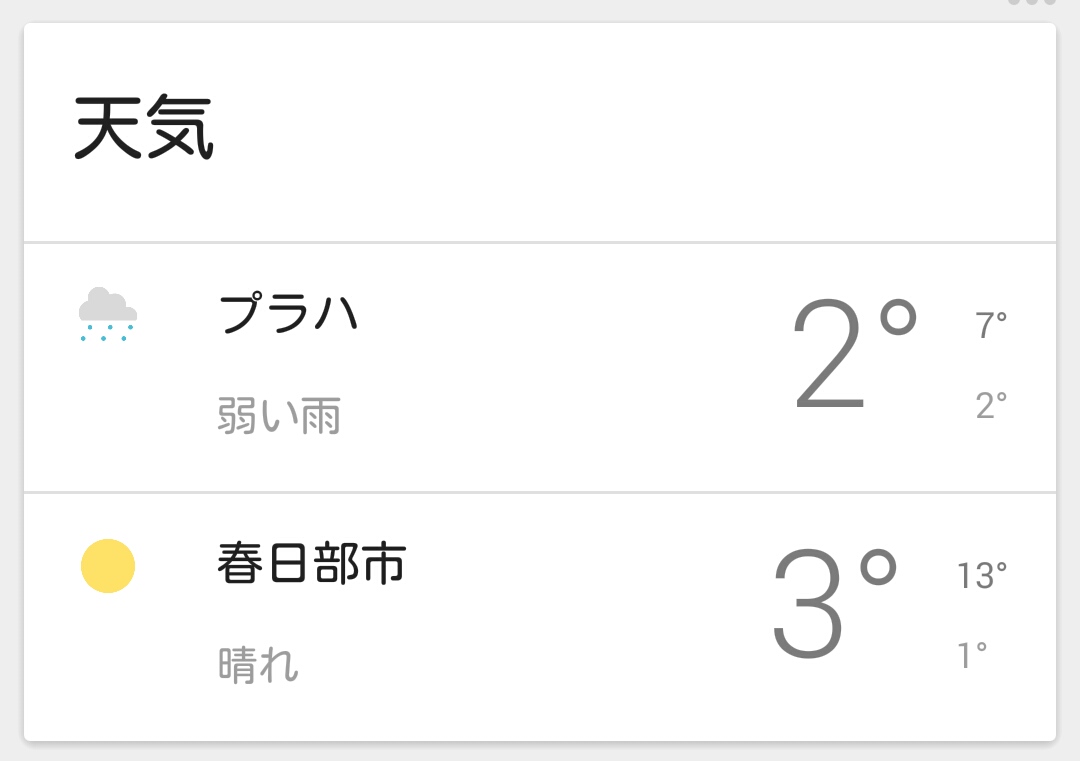This screenshot has width=1080, height=761.
Task: Tap the 7° high temperature for プラハ
Action: point(991,325)
